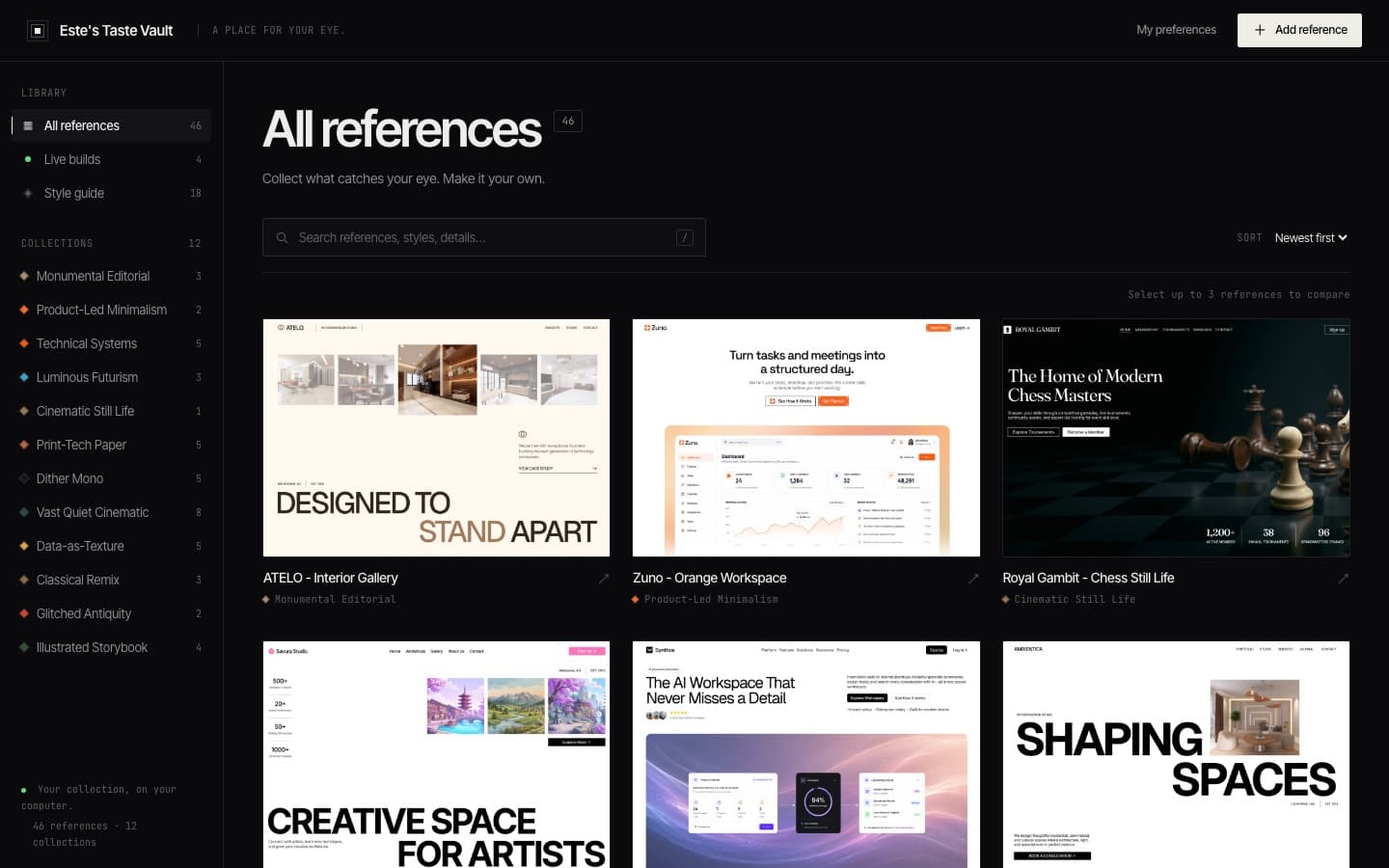Click the 'Select up to 3 references to compare' hint
The height and width of the screenshot is (868, 1389).
1239,295
